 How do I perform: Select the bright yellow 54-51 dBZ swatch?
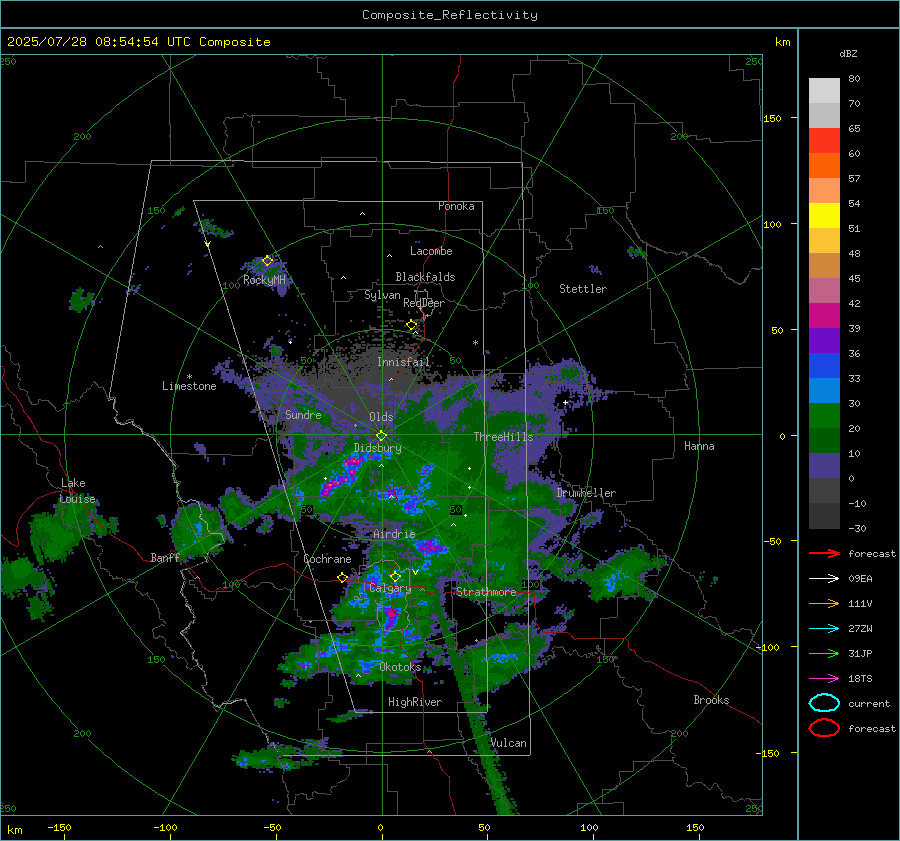824,216
